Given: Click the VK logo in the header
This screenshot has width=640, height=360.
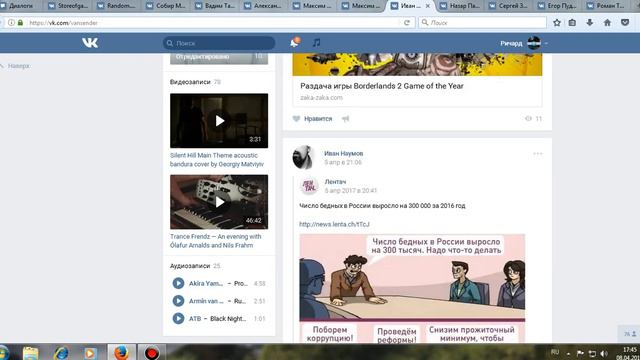Looking at the screenshot, I should pyautogui.click(x=90, y=43).
